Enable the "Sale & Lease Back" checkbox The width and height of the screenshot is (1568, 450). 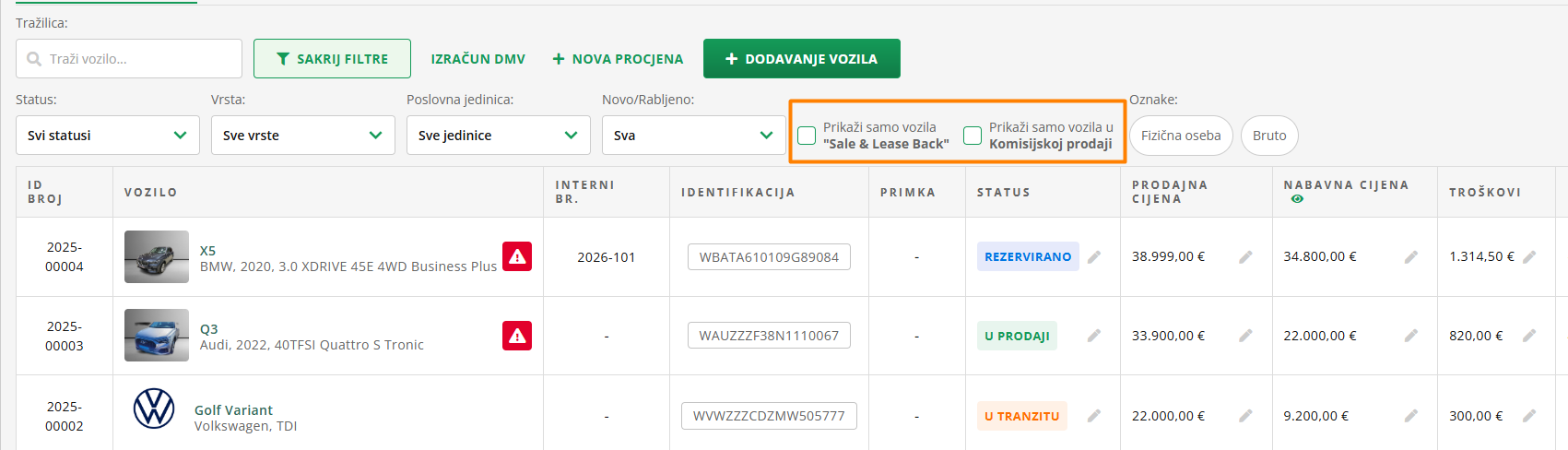tap(807, 136)
